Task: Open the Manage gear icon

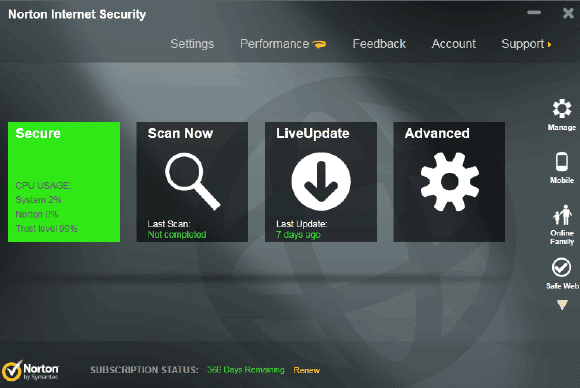Action: (x=562, y=108)
